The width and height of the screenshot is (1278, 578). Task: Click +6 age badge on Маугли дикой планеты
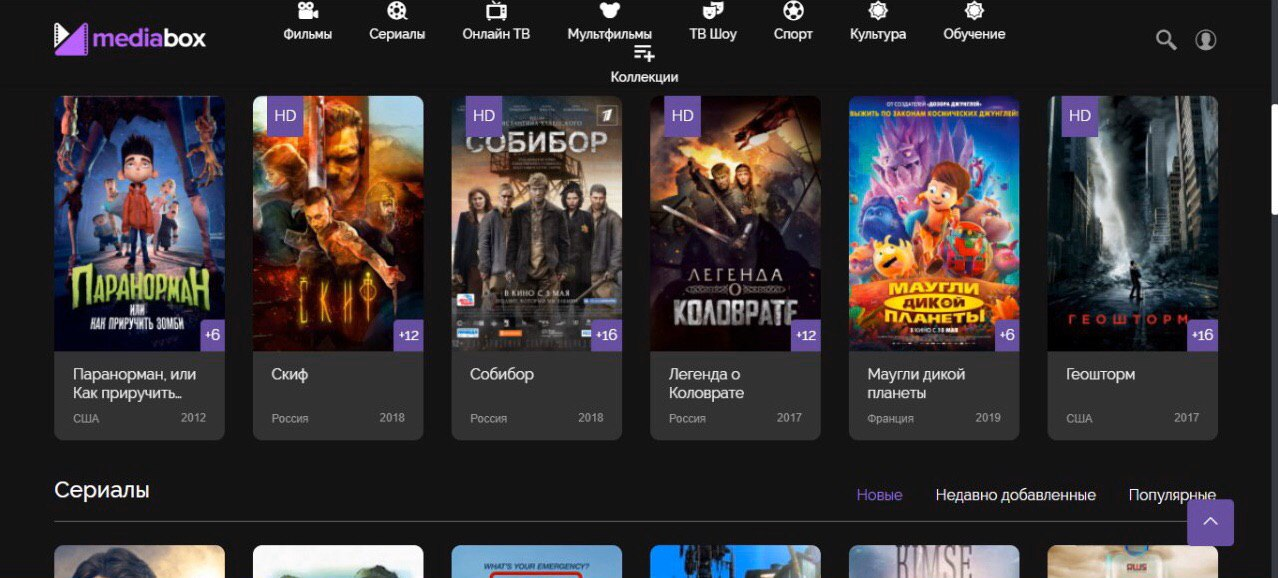click(1007, 335)
